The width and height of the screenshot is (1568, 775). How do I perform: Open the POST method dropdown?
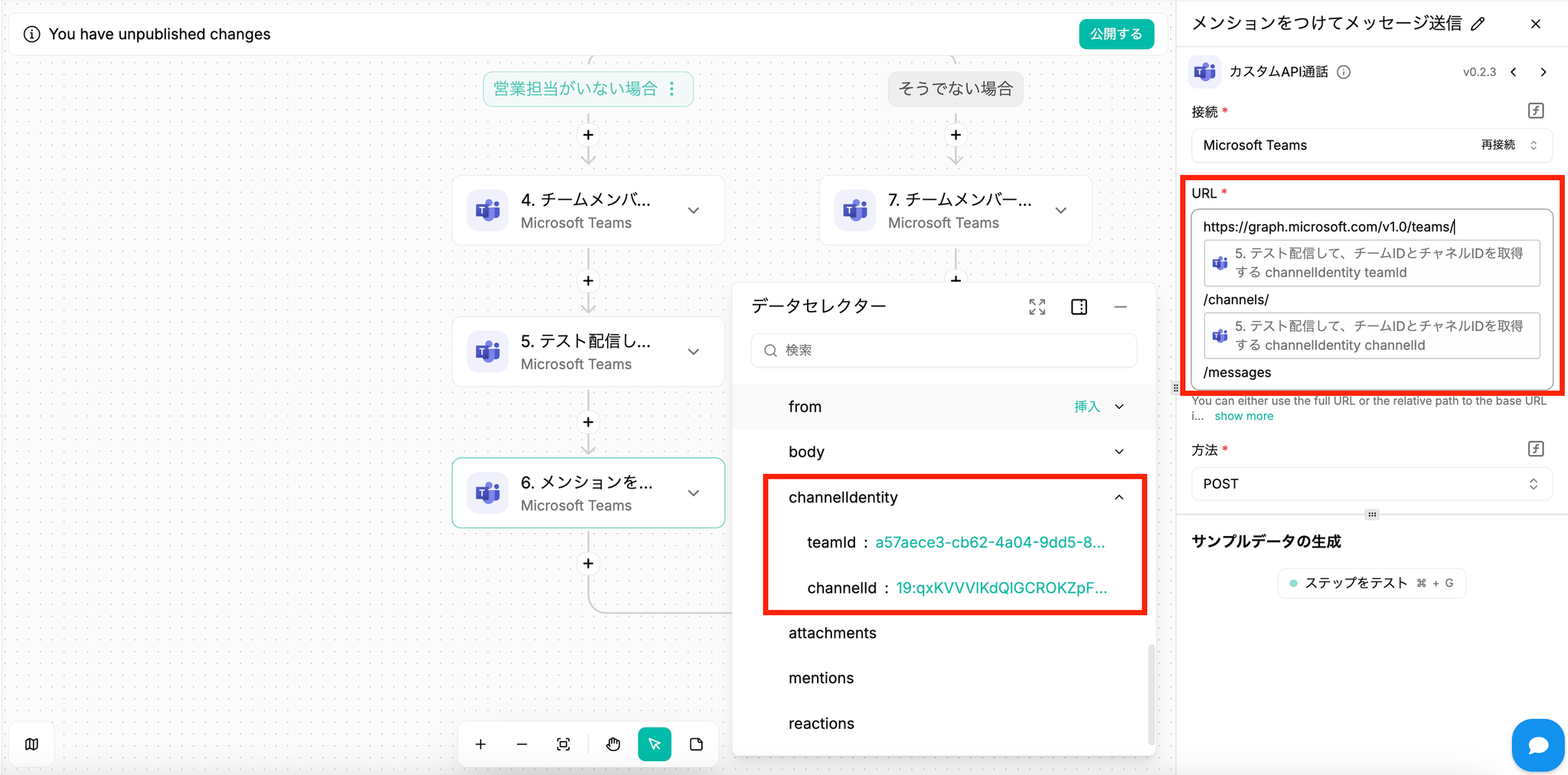click(x=1371, y=484)
